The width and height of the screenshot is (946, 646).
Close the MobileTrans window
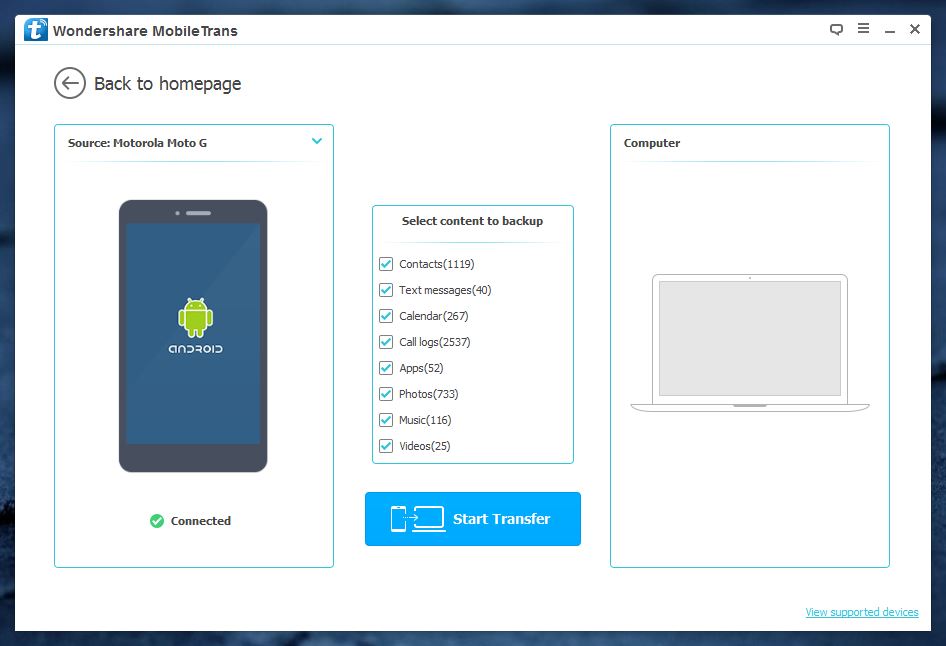pos(915,29)
